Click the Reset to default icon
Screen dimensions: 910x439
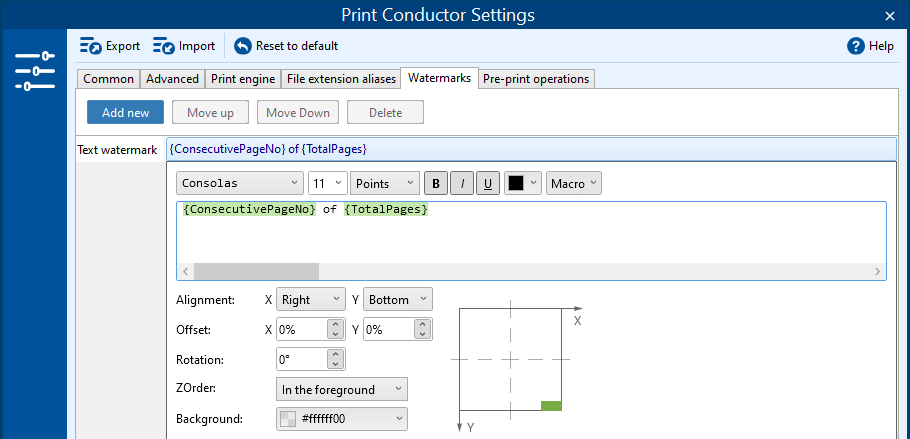coord(243,46)
